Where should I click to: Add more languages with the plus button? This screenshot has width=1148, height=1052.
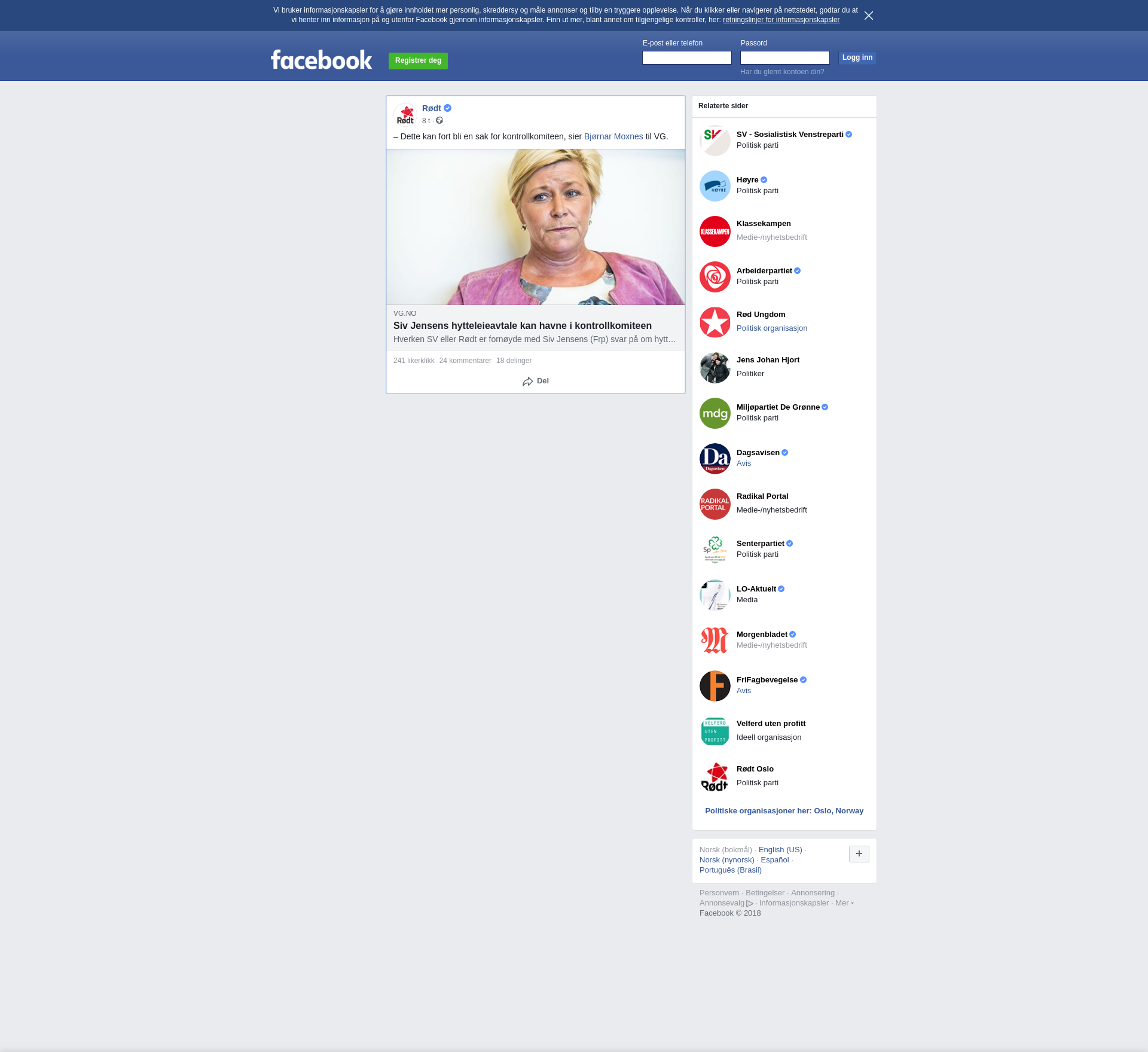click(859, 853)
